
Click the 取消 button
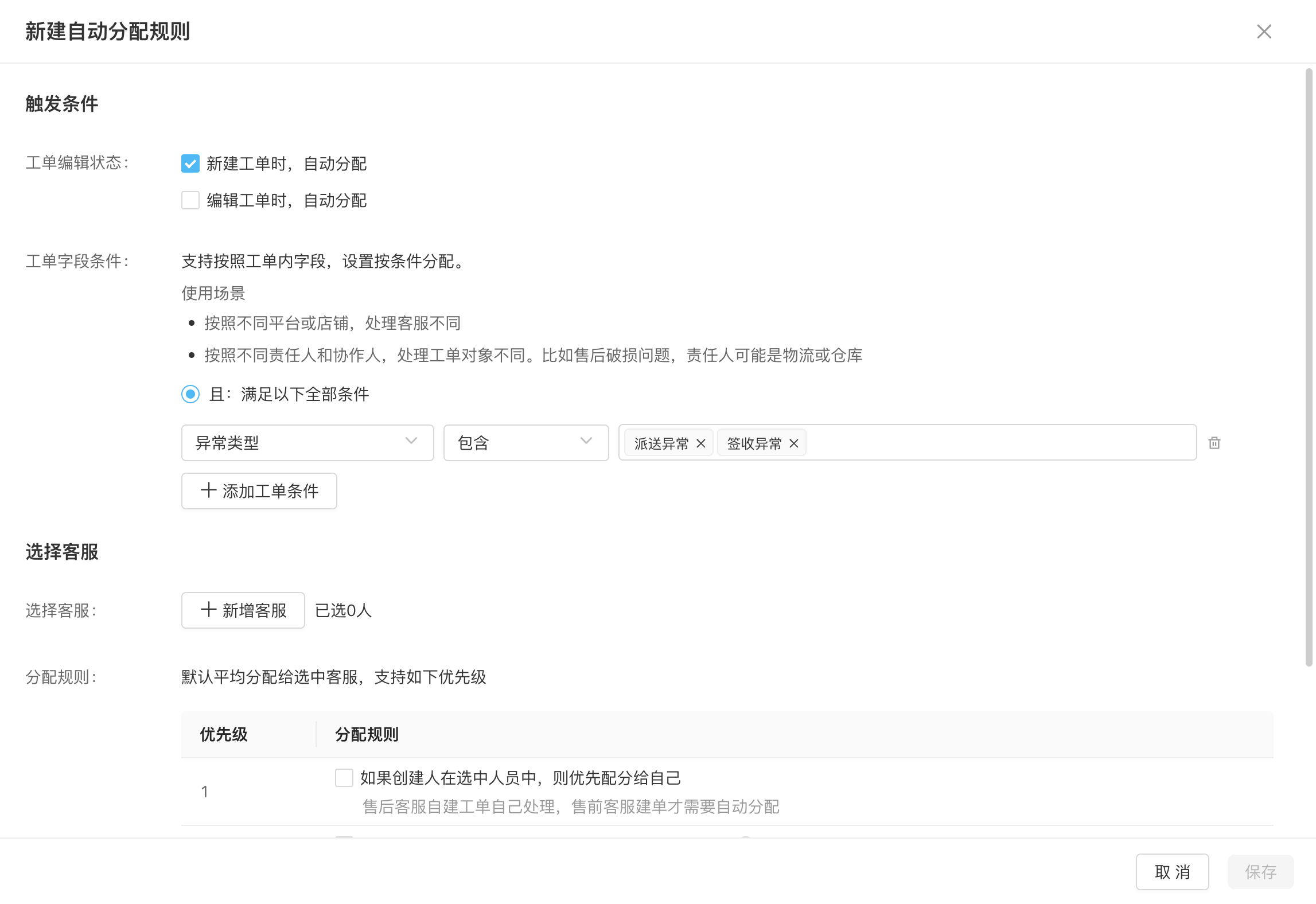pyautogui.click(x=1172, y=872)
